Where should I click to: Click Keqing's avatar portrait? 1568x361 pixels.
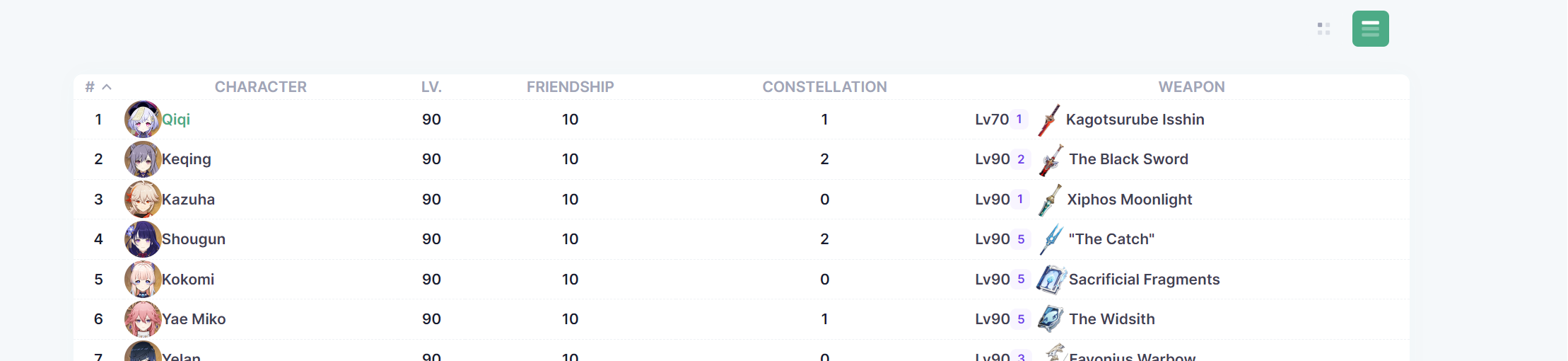tap(142, 159)
